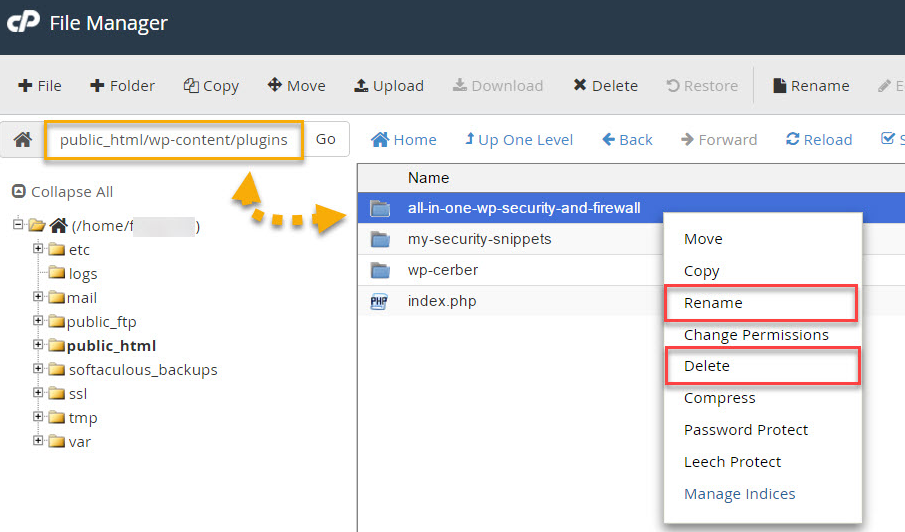The image size is (905, 532).
Task: Open public_html in the folder tree
Action: click(111, 346)
